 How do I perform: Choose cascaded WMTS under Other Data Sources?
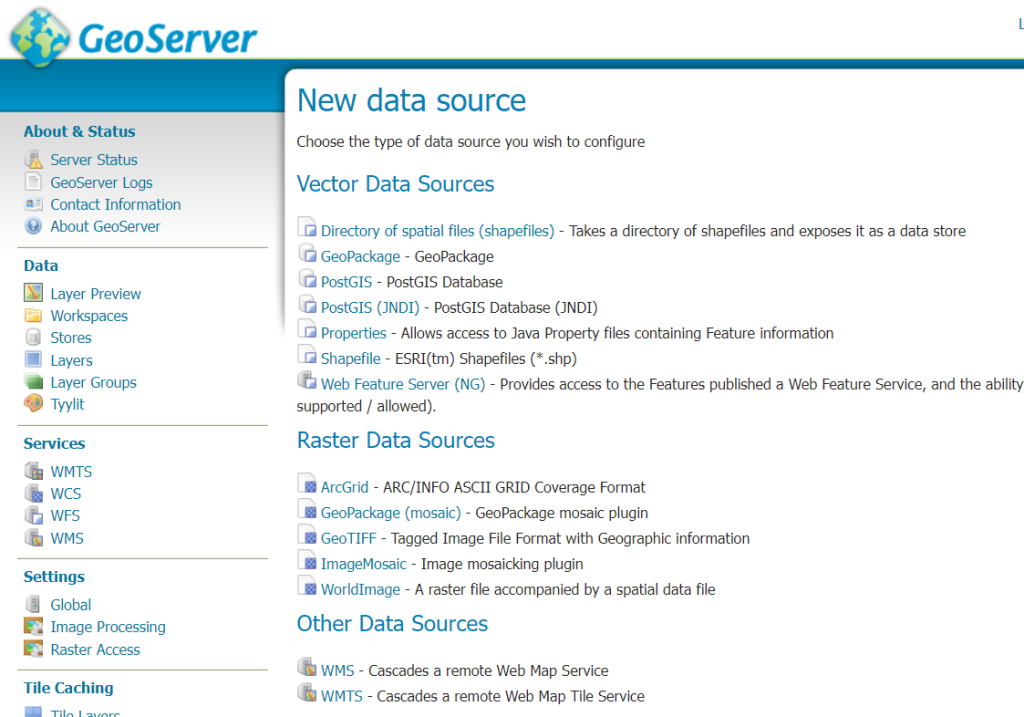pos(342,696)
